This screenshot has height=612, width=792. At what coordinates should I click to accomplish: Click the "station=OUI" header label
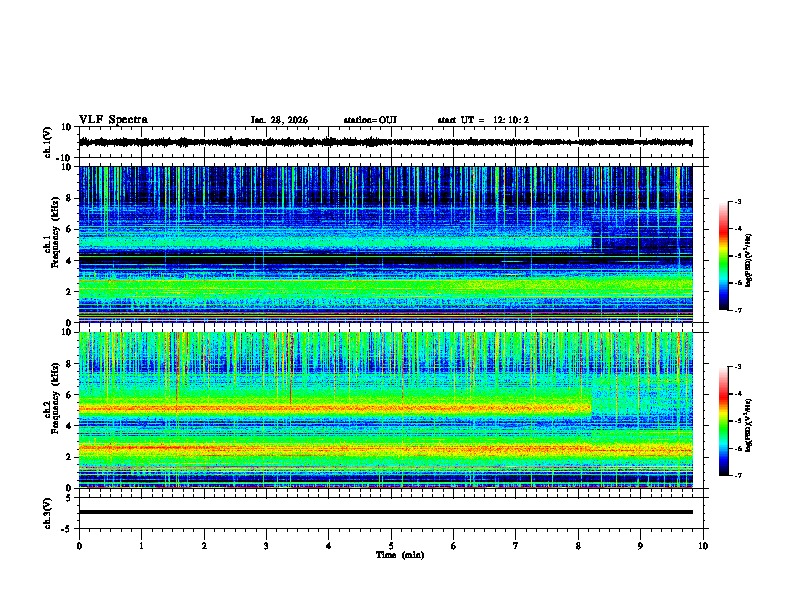click(370, 120)
